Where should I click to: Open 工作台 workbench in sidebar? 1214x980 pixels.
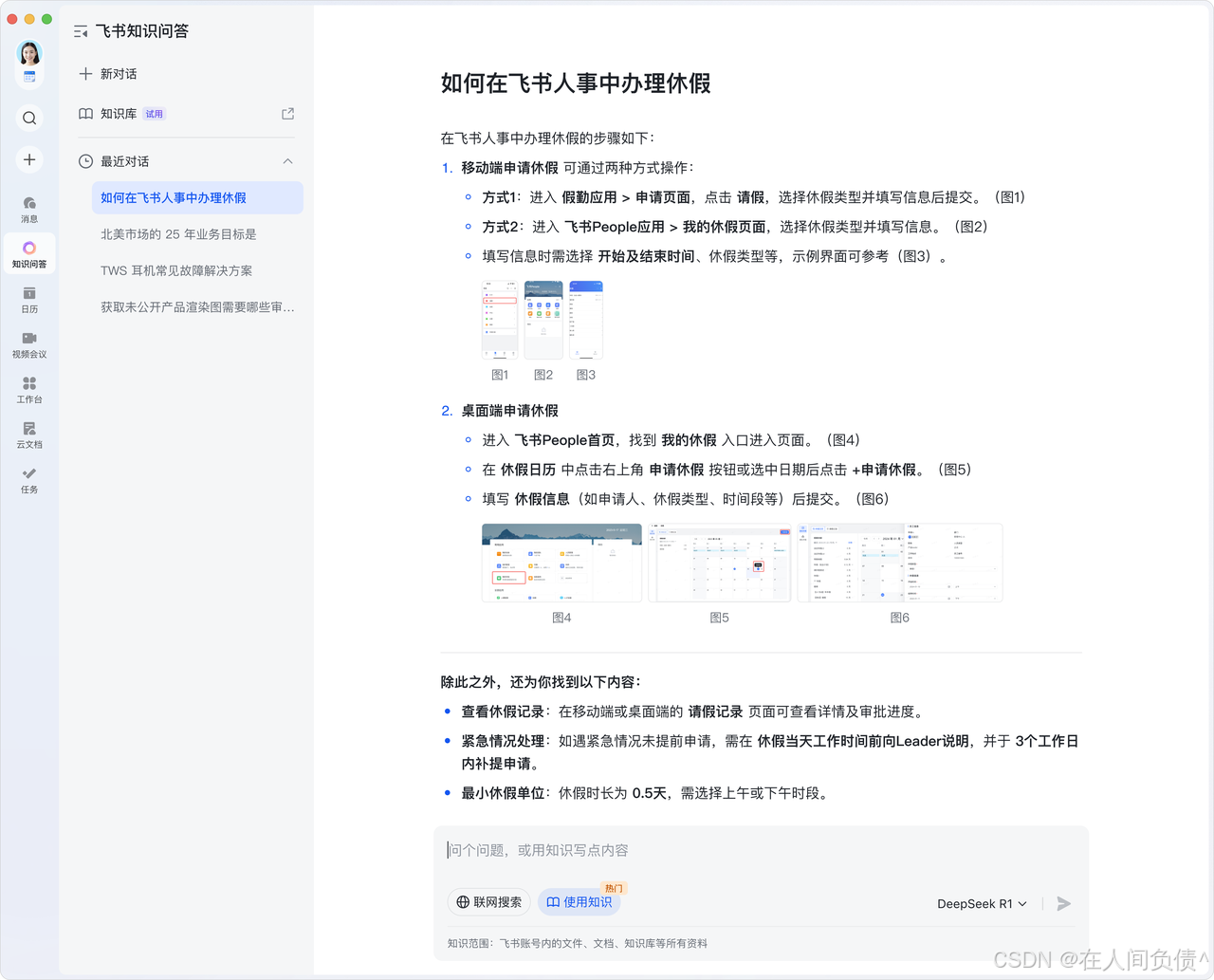(x=29, y=390)
